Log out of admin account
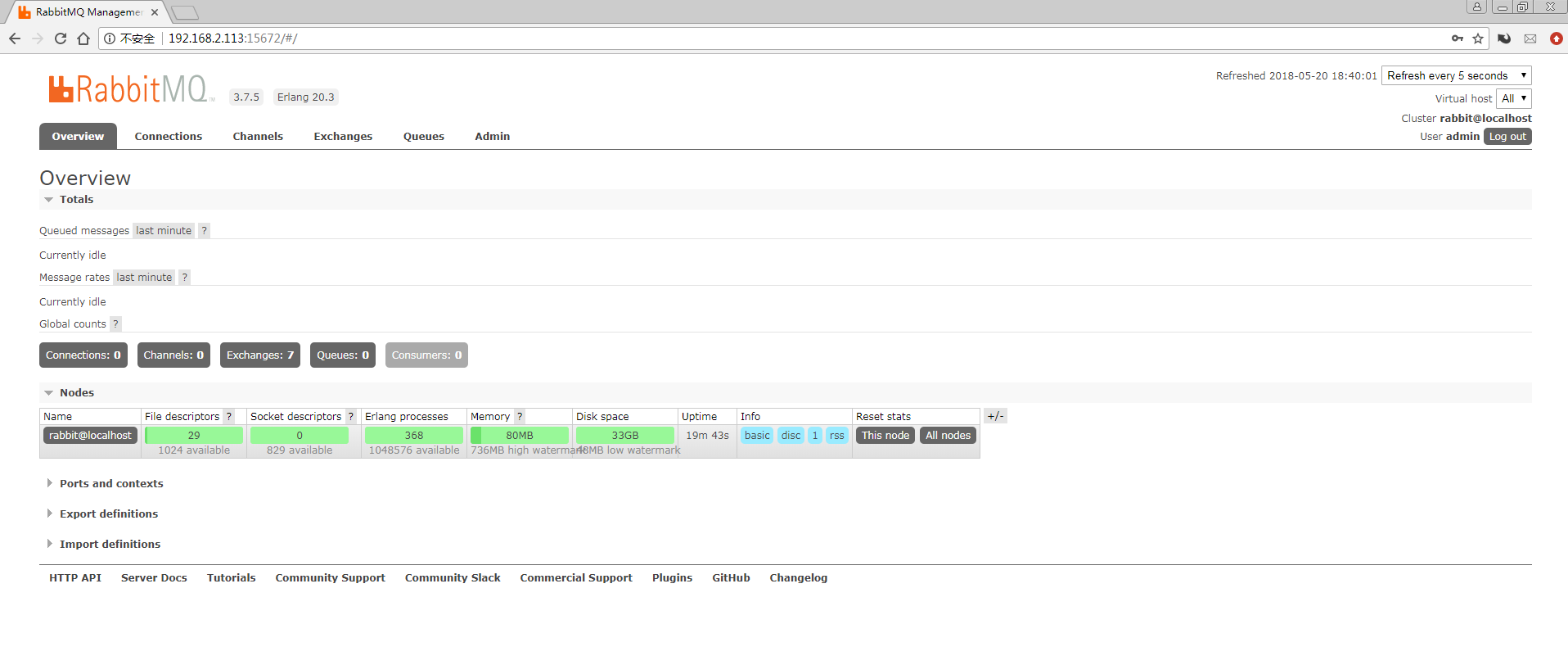The width and height of the screenshot is (1568, 656). point(1507,137)
